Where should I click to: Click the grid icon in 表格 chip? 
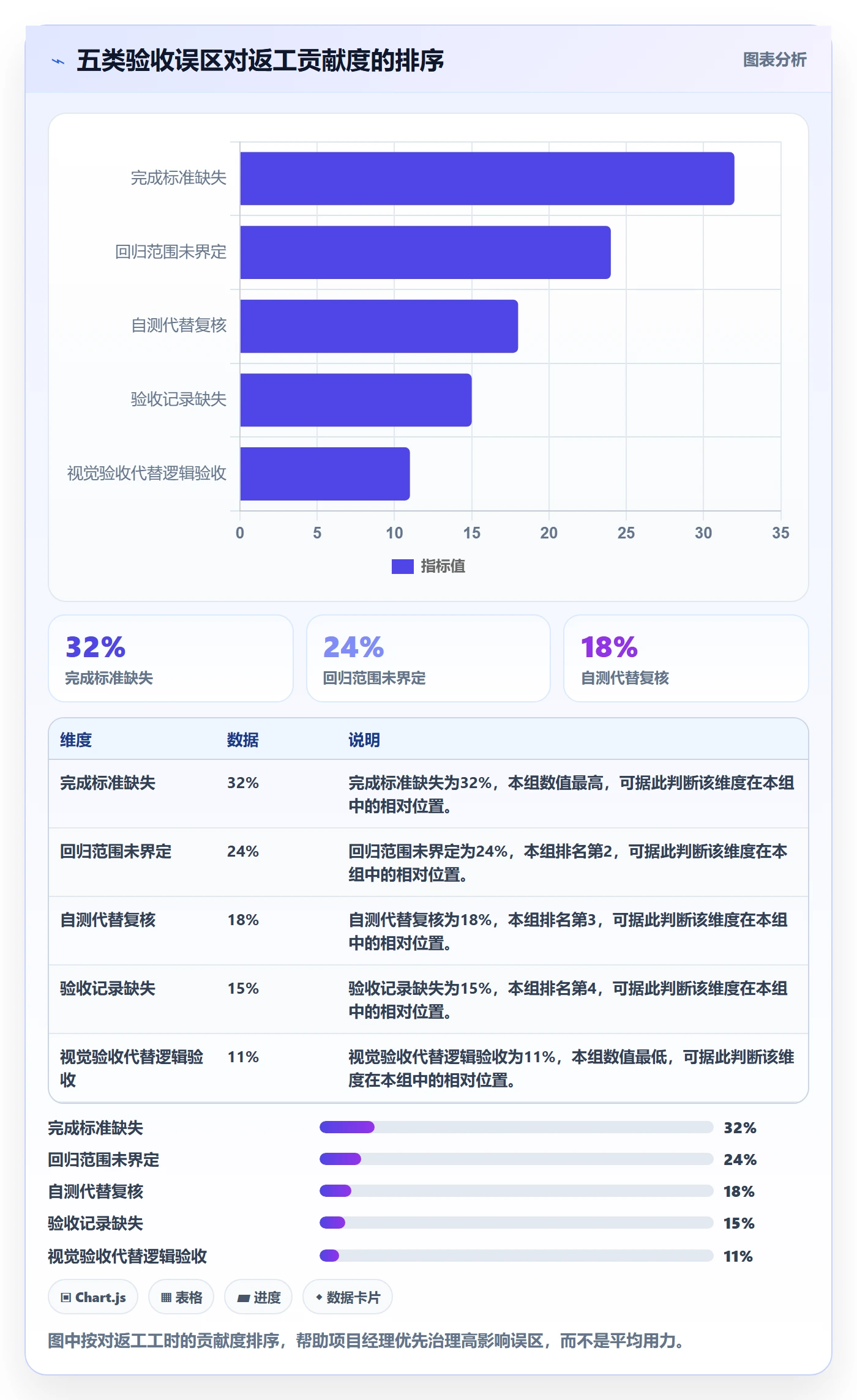[x=166, y=1298]
